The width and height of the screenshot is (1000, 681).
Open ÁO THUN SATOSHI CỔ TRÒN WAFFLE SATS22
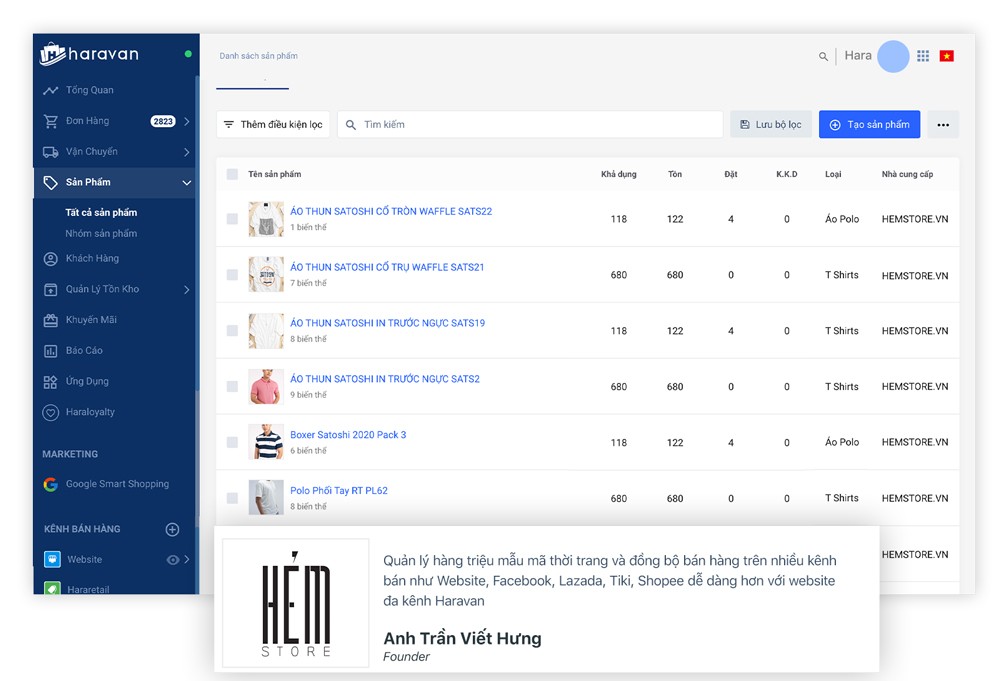[x=391, y=211]
